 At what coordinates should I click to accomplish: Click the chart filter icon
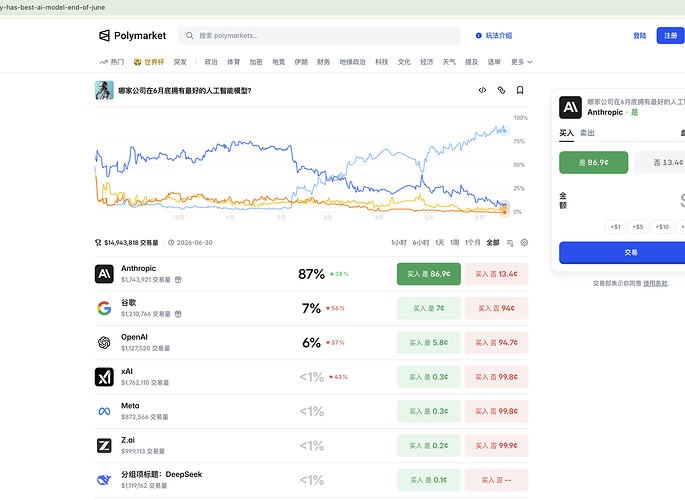pyautogui.click(x=510, y=243)
